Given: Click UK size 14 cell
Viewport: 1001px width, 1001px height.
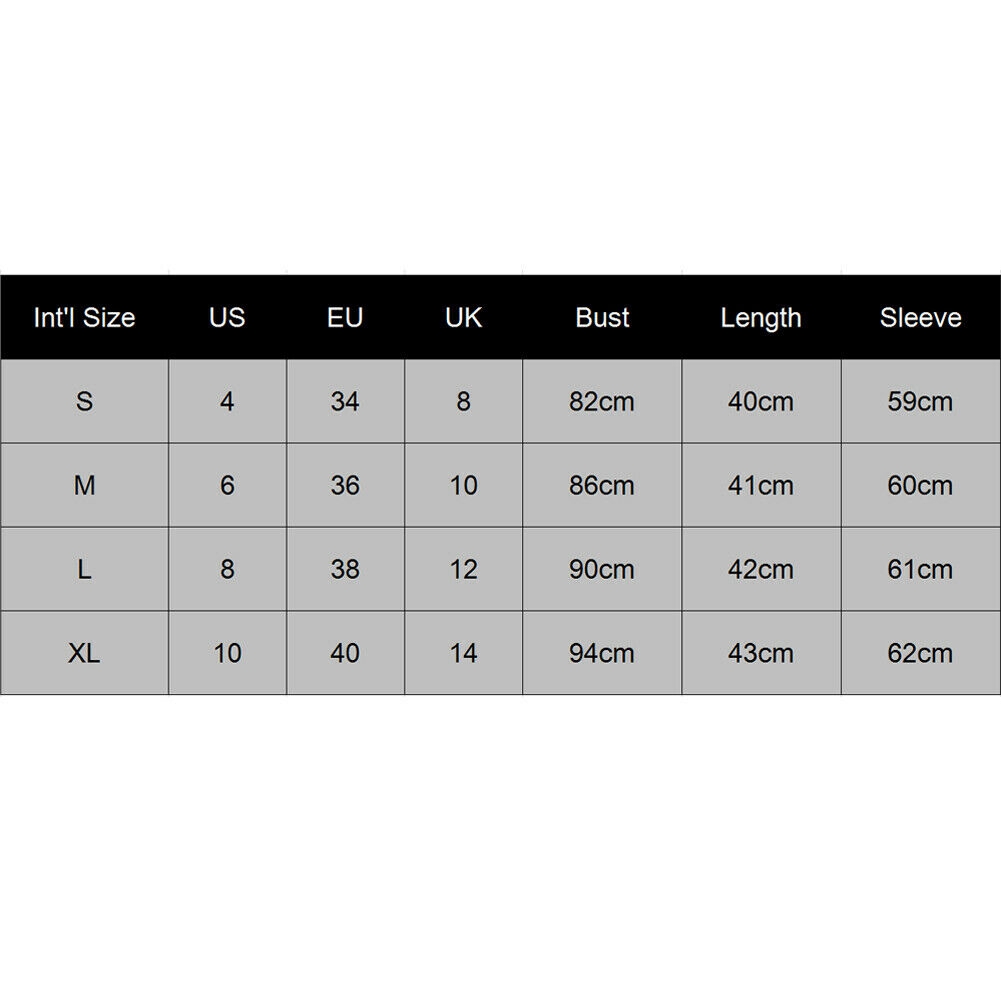Looking at the screenshot, I should pyautogui.click(x=463, y=654).
